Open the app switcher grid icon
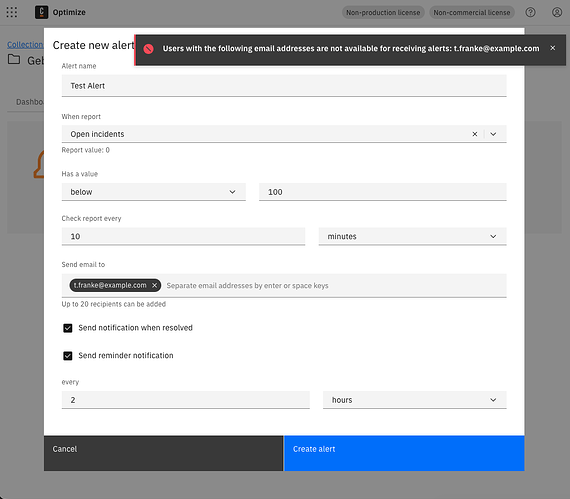This screenshot has width=570, height=499. click(12, 12)
